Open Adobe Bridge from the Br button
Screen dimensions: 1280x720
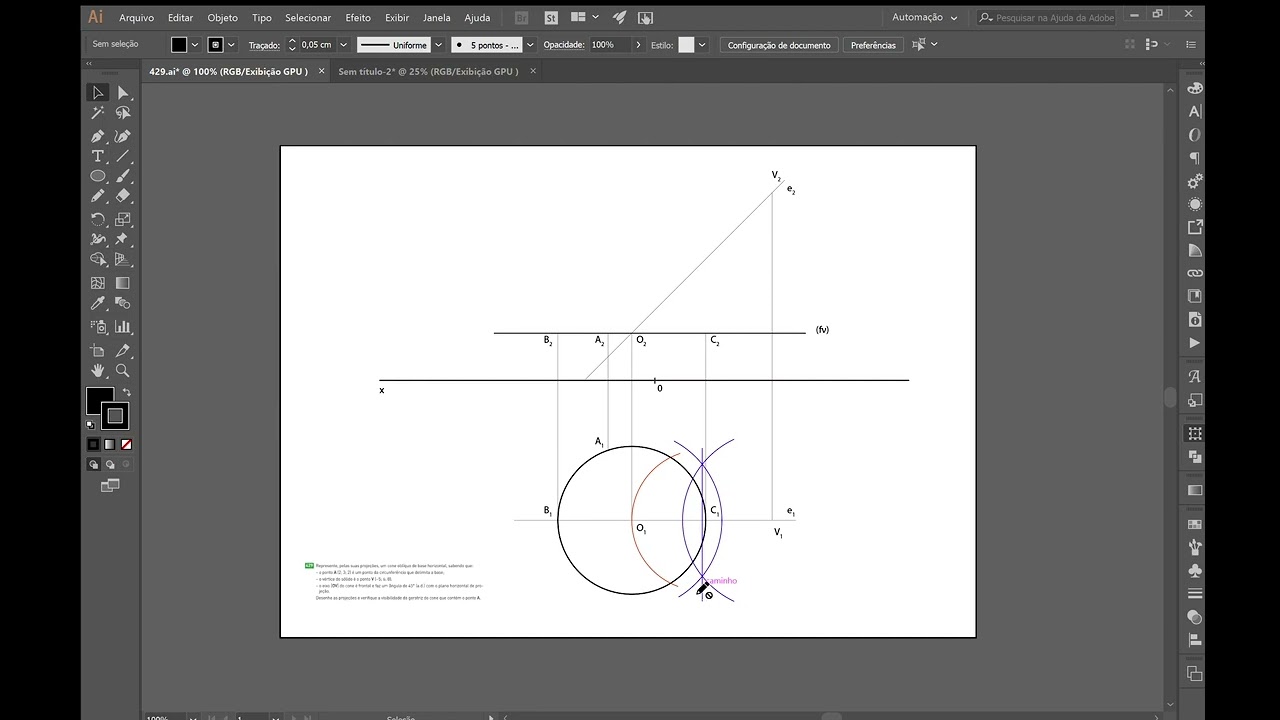[x=521, y=18]
